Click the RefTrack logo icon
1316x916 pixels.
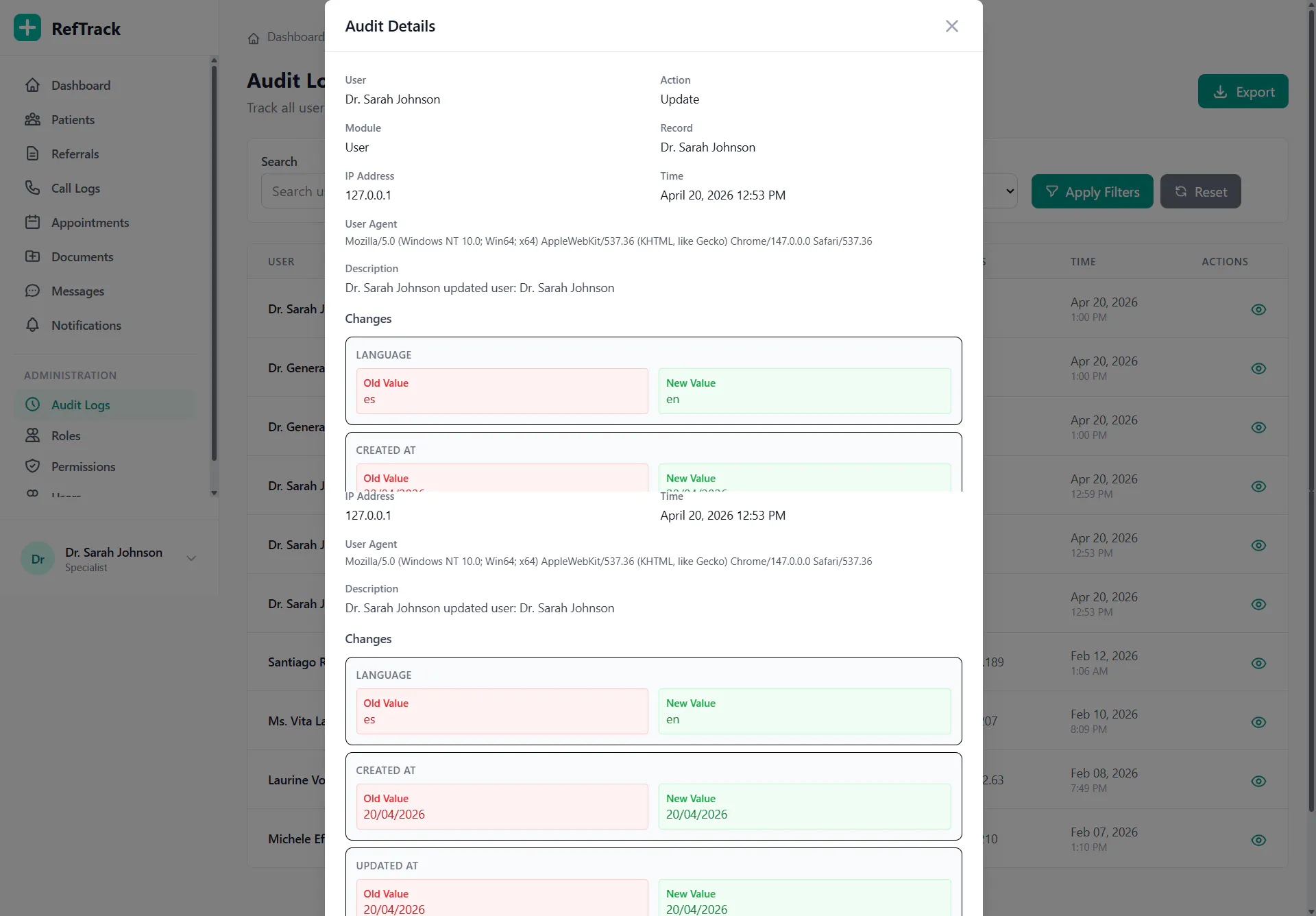(x=27, y=28)
